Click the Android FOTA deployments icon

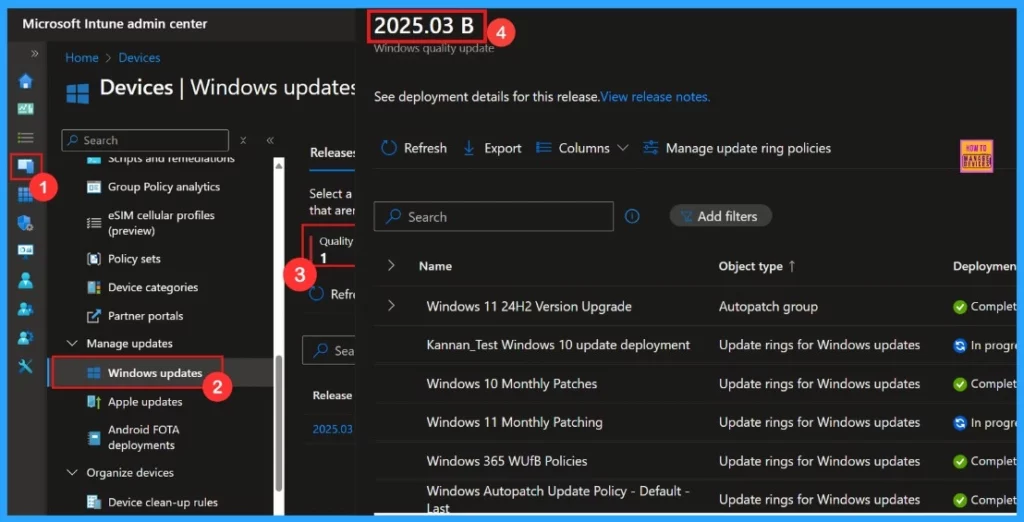point(94,438)
